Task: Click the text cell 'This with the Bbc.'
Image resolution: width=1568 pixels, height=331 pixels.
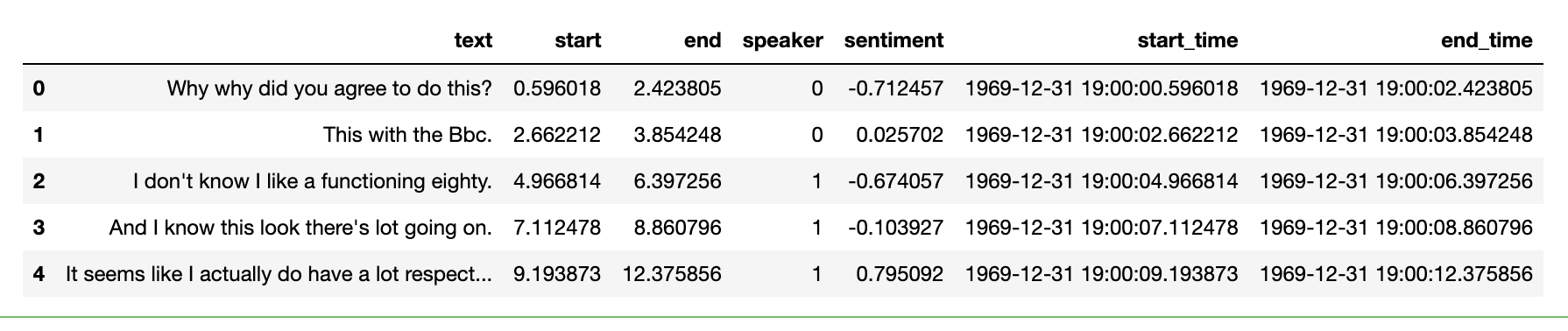Action: click(x=407, y=135)
